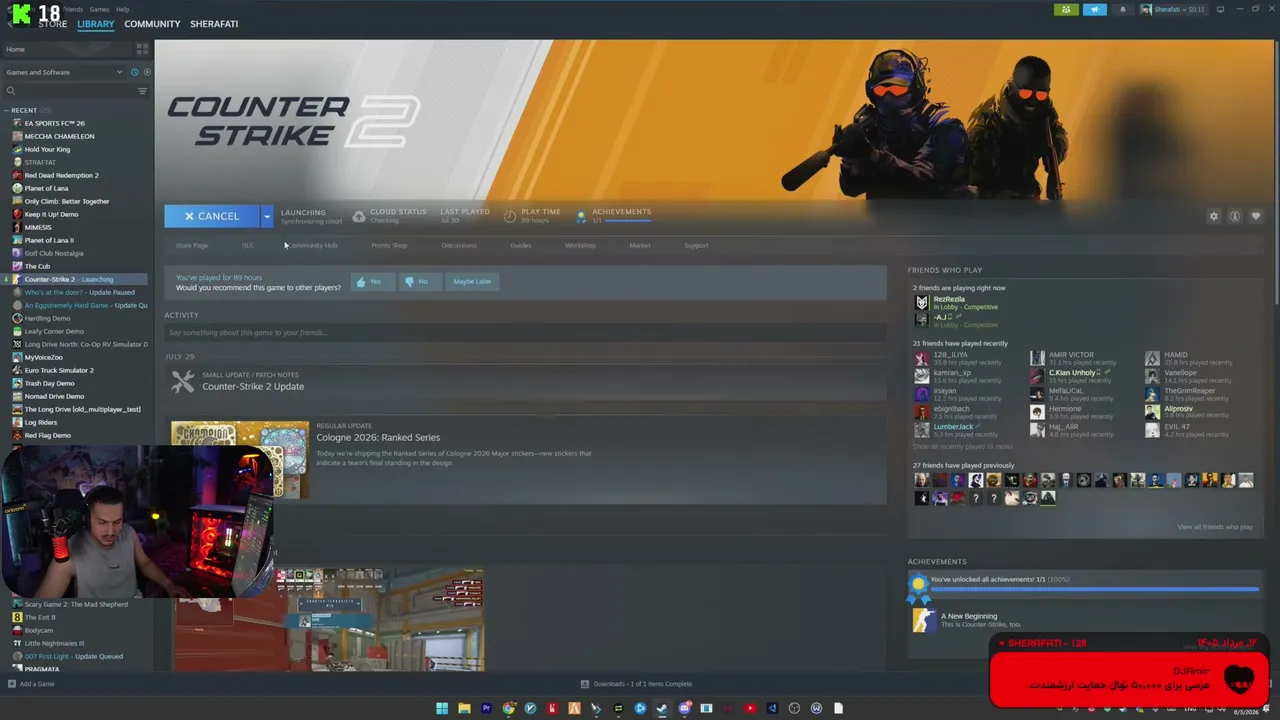The image size is (1280, 720).
Task: Click the cloud status icon
Action: click(x=359, y=216)
